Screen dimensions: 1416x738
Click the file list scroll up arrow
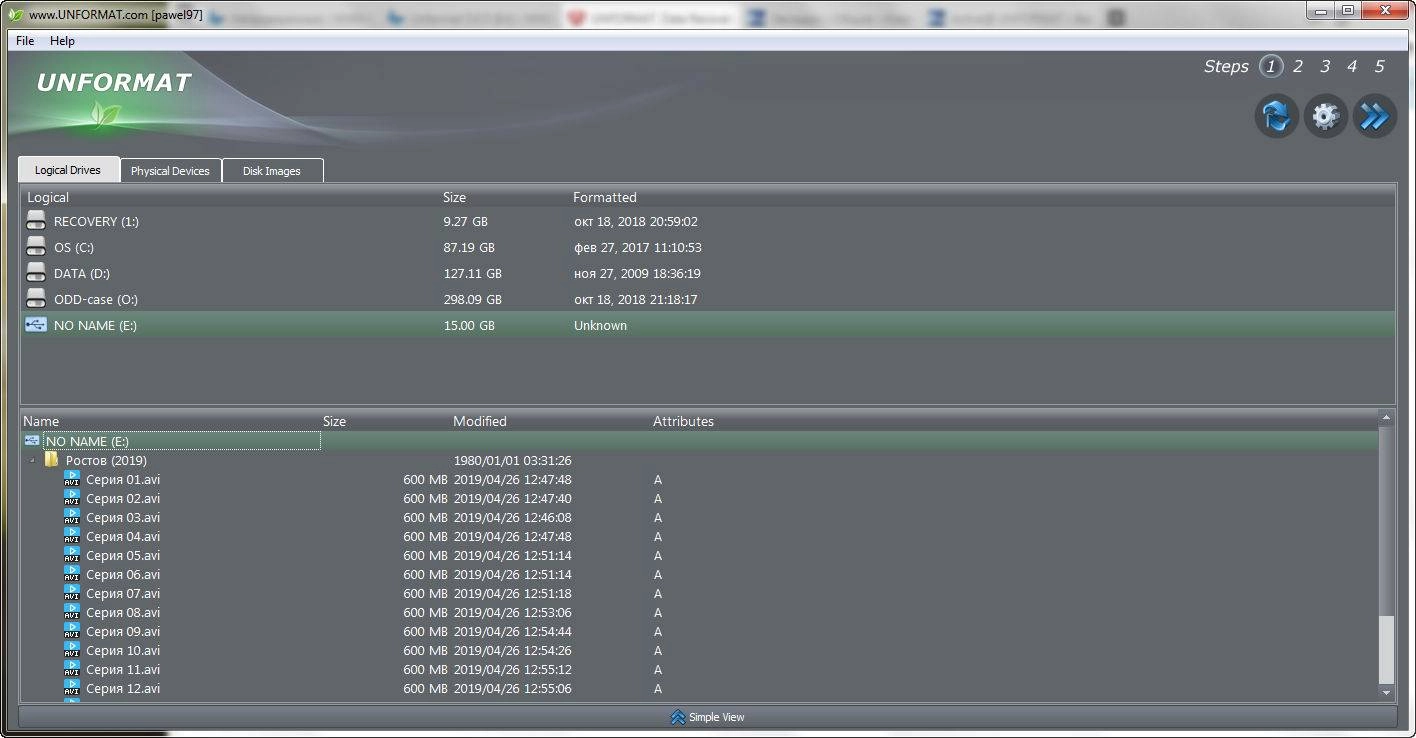tap(1386, 417)
